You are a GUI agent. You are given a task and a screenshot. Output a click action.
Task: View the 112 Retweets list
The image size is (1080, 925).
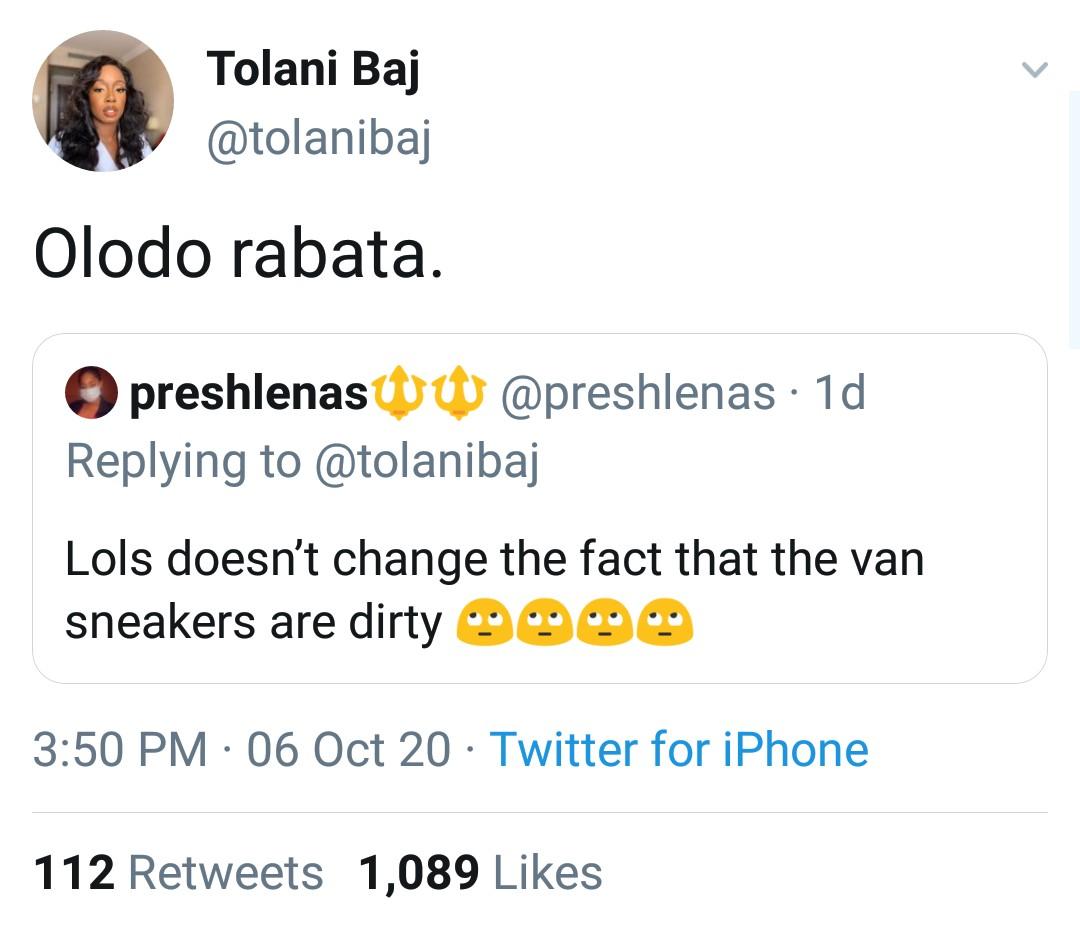[178, 873]
